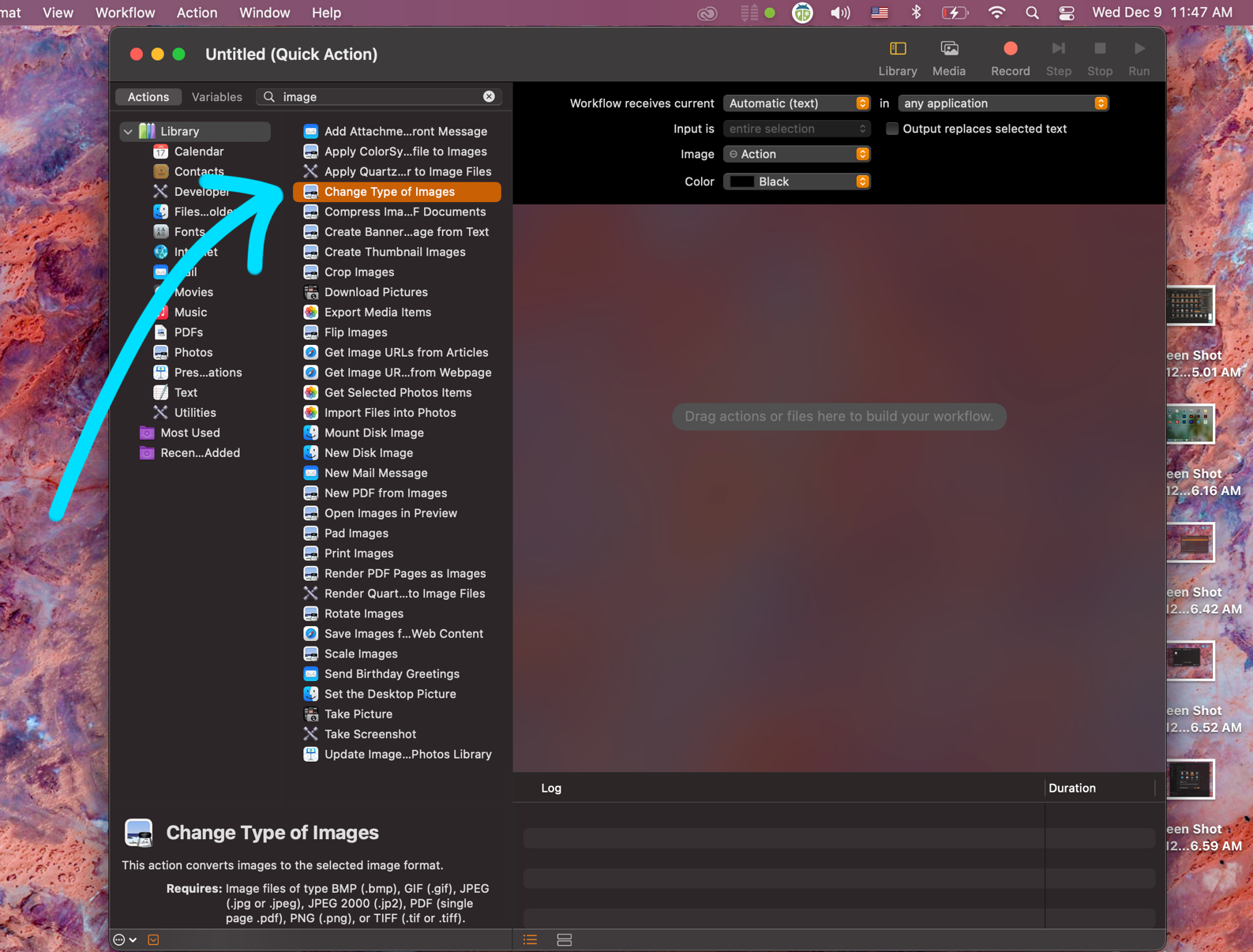
Task: Choose the Photos library category
Action: pyautogui.click(x=193, y=352)
